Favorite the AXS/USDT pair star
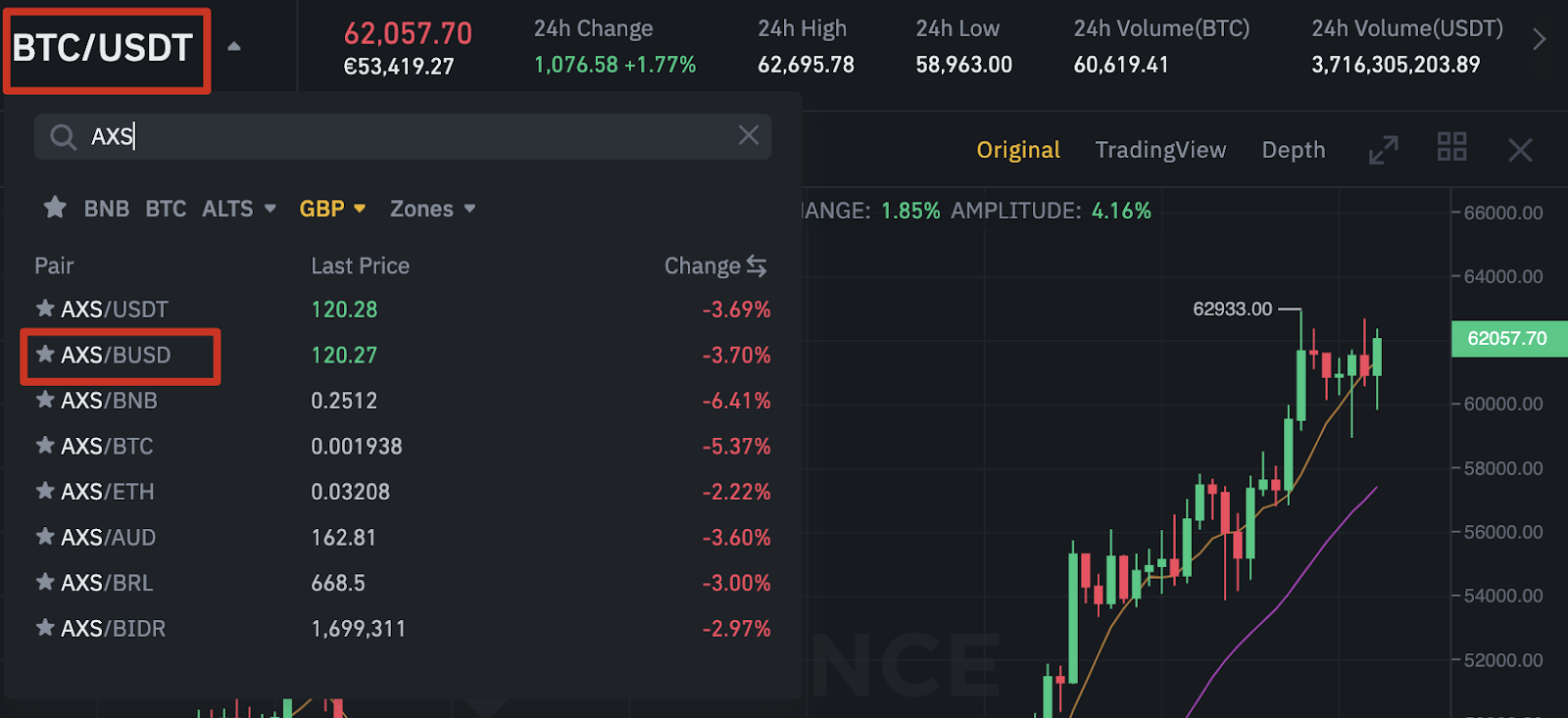This screenshot has height=718, width=1568. [x=45, y=309]
